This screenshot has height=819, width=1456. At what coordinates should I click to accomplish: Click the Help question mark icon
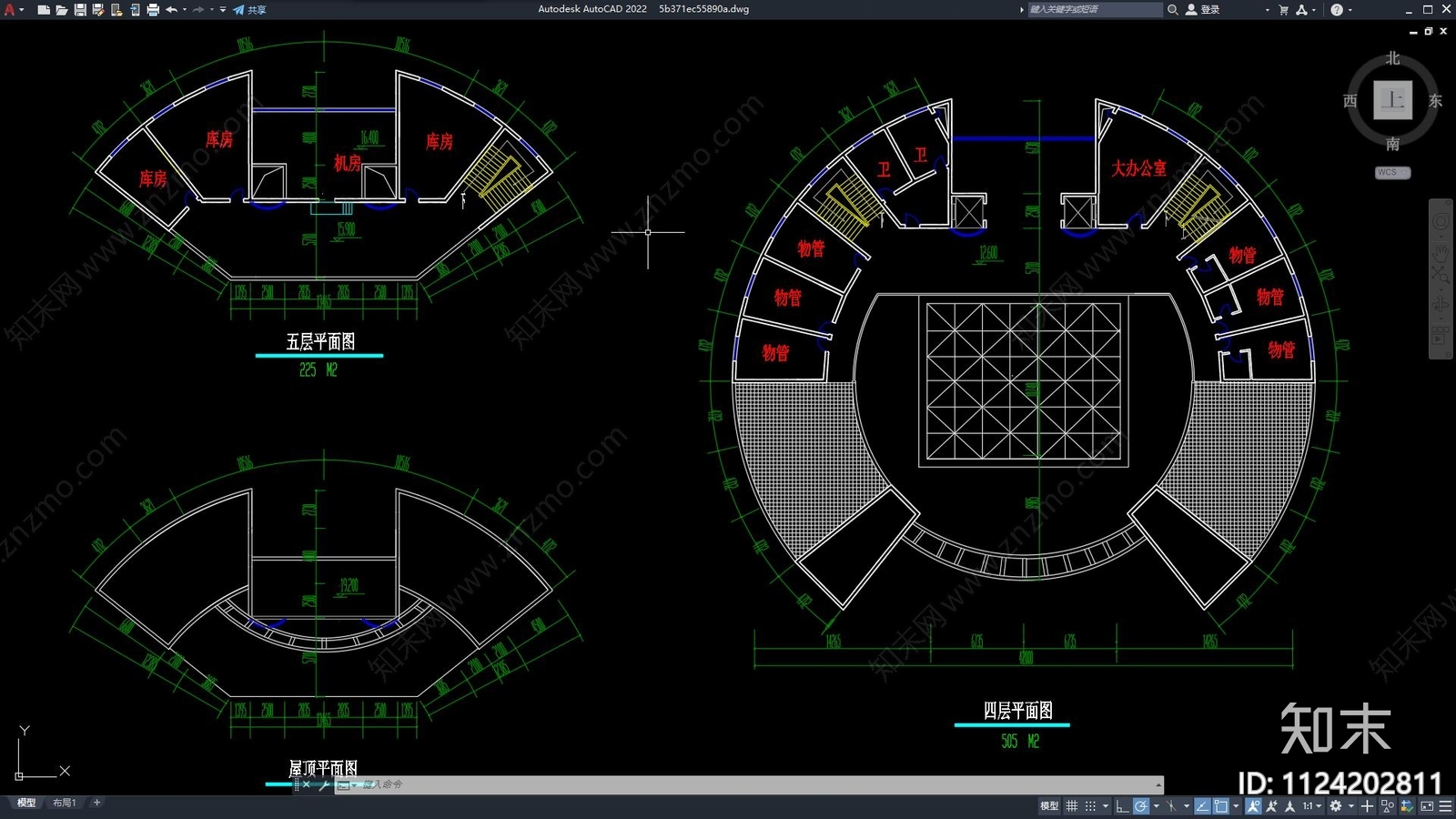1337,10
